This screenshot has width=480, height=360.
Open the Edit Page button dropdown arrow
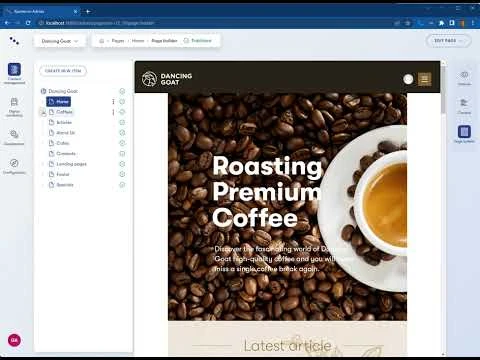461,41
